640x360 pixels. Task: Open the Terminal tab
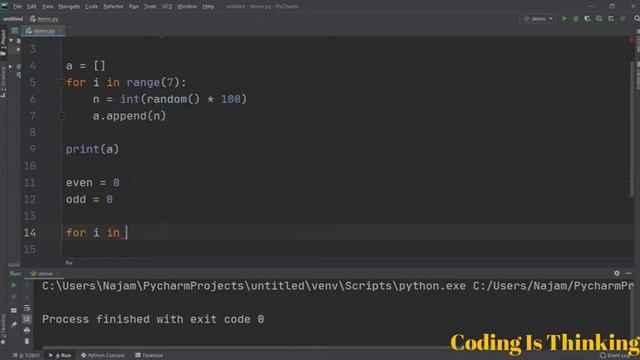click(149, 356)
